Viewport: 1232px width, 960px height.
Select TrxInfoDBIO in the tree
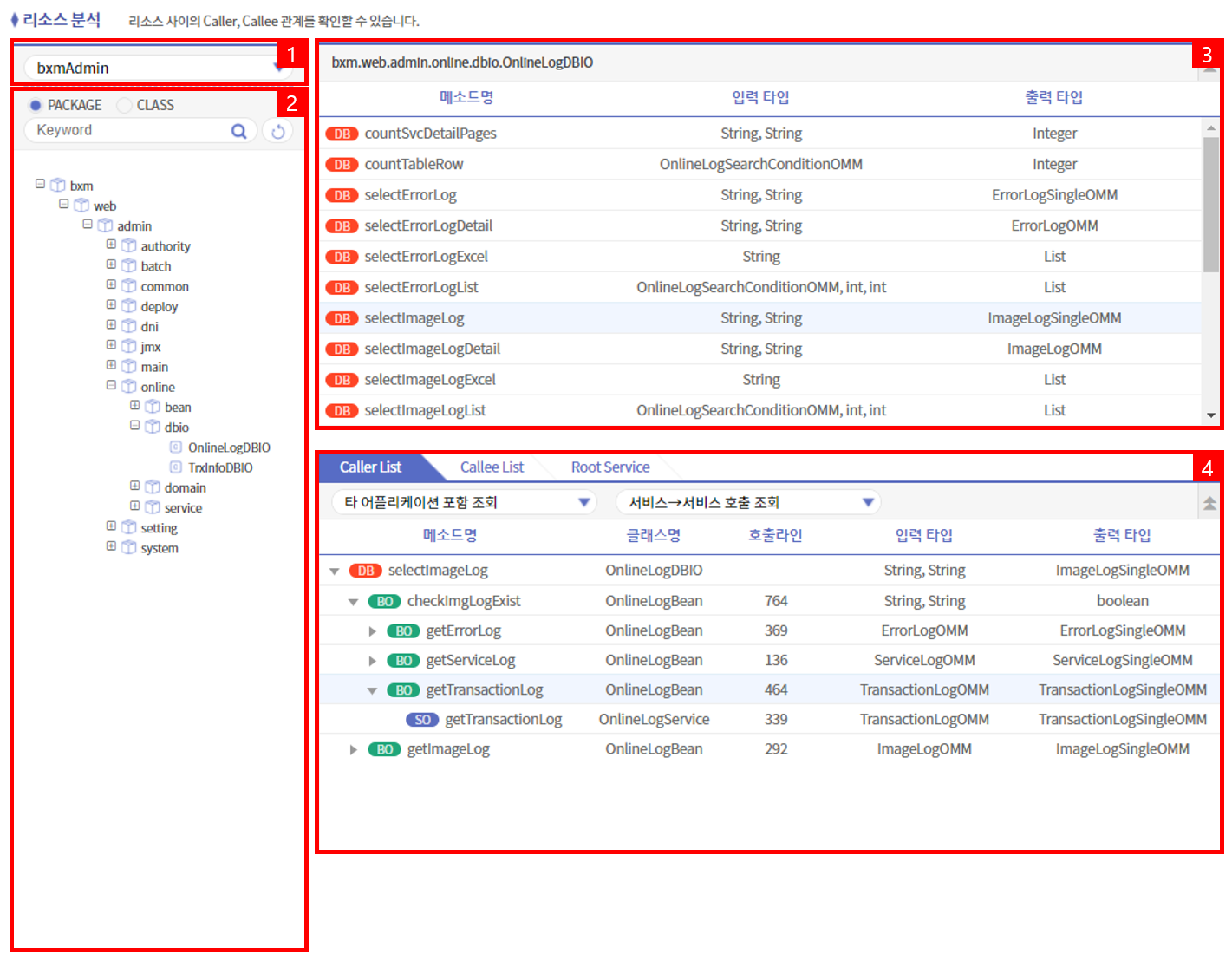click(220, 467)
